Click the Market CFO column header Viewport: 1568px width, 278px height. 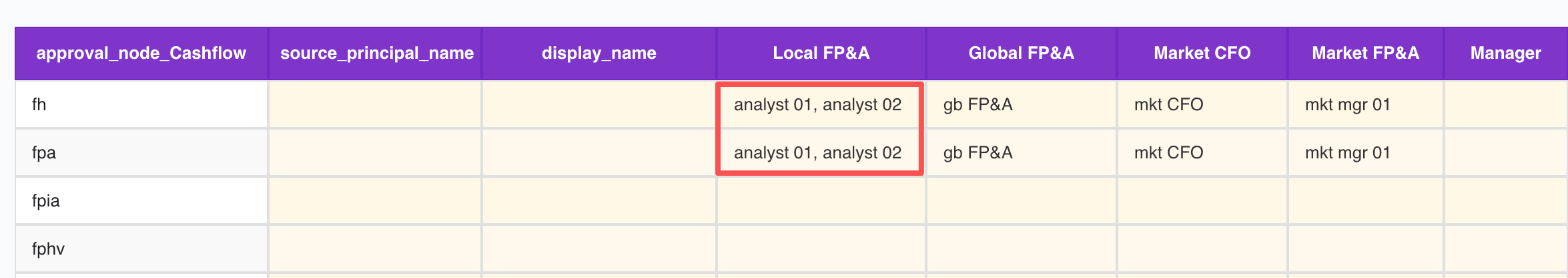coord(1202,53)
